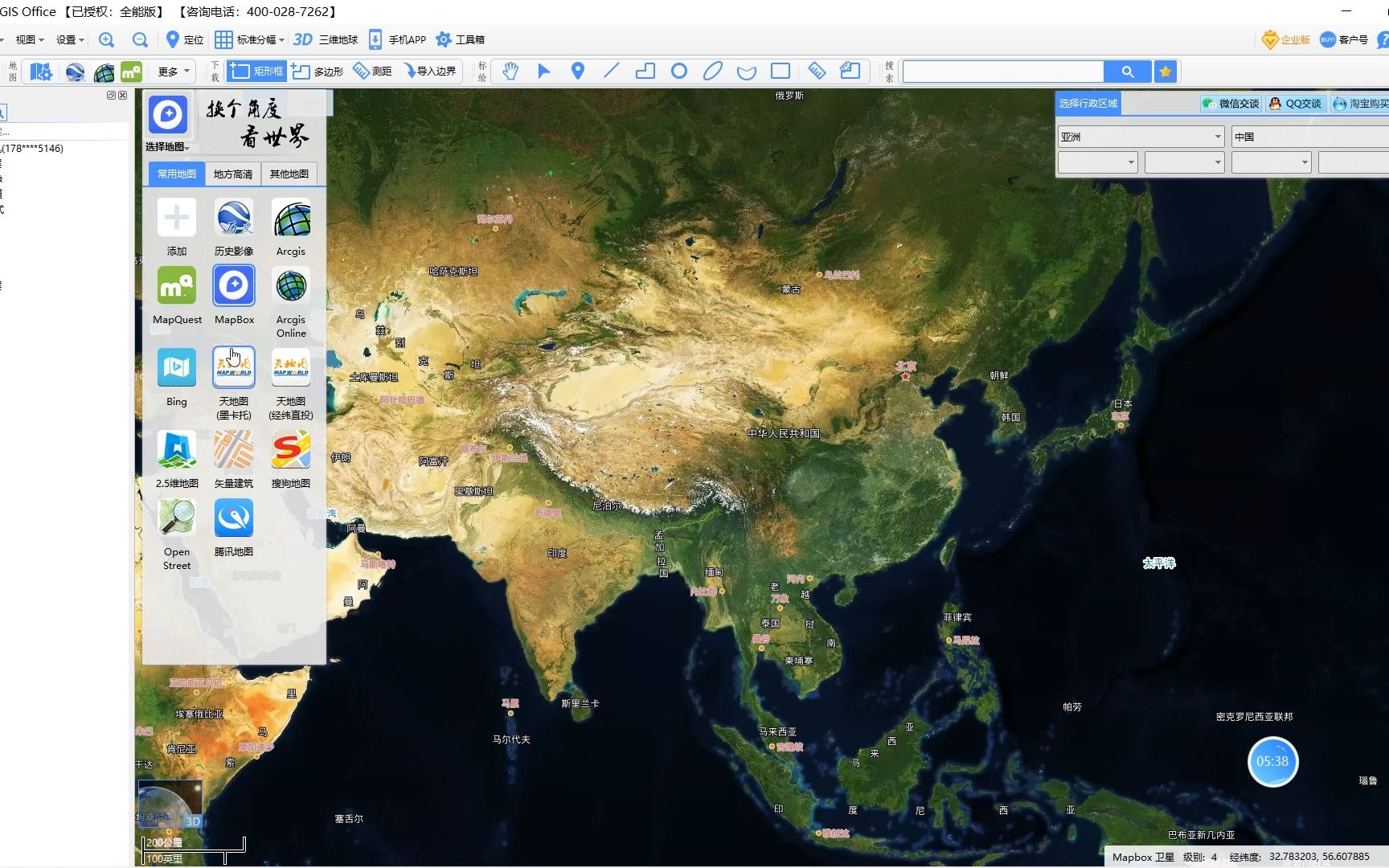Click the zoom in magnifier icon
This screenshot has width=1389, height=868.
pyautogui.click(x=106, y=39)
